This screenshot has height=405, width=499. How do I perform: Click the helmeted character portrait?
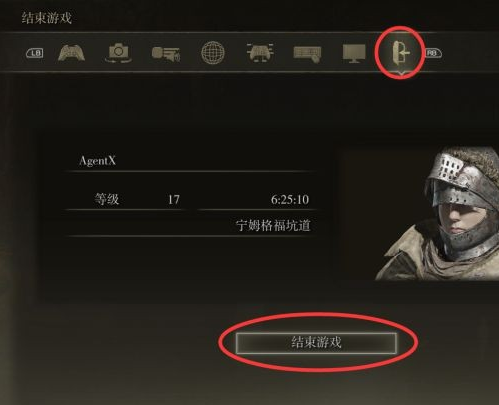pyautogui.click(x=437, y=213)
